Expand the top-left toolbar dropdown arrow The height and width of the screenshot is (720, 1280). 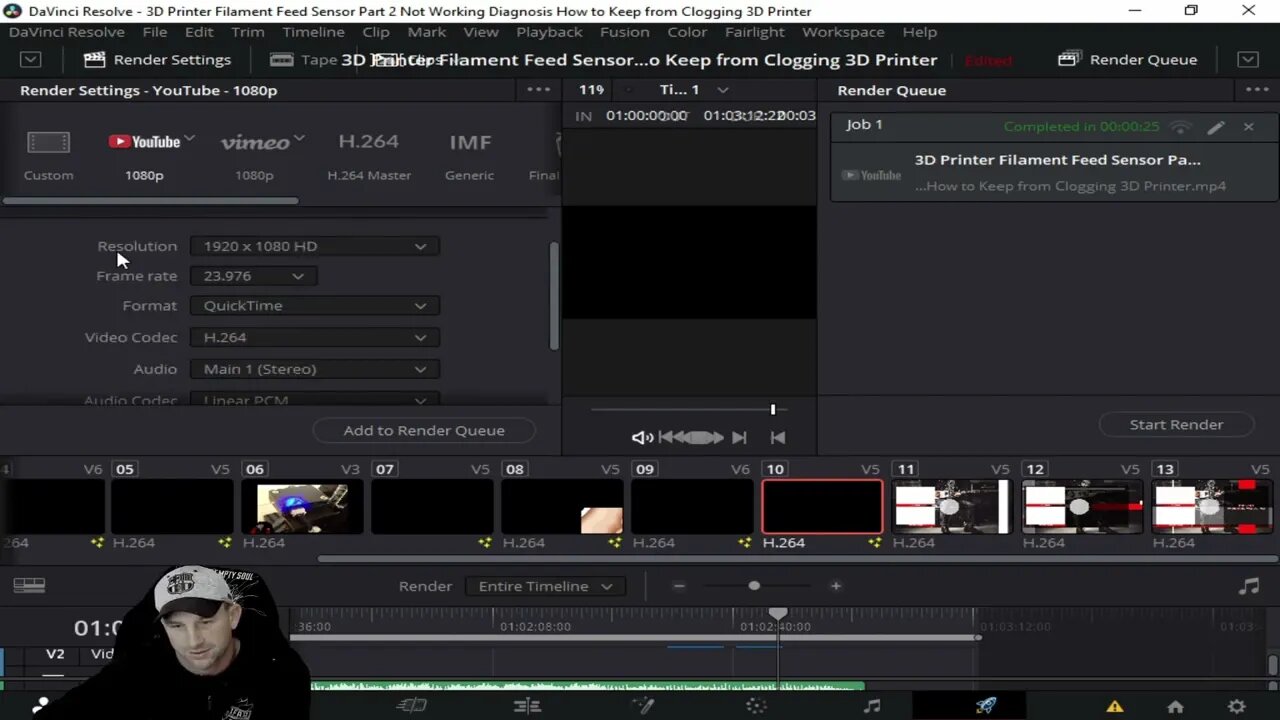click(31, 60)
